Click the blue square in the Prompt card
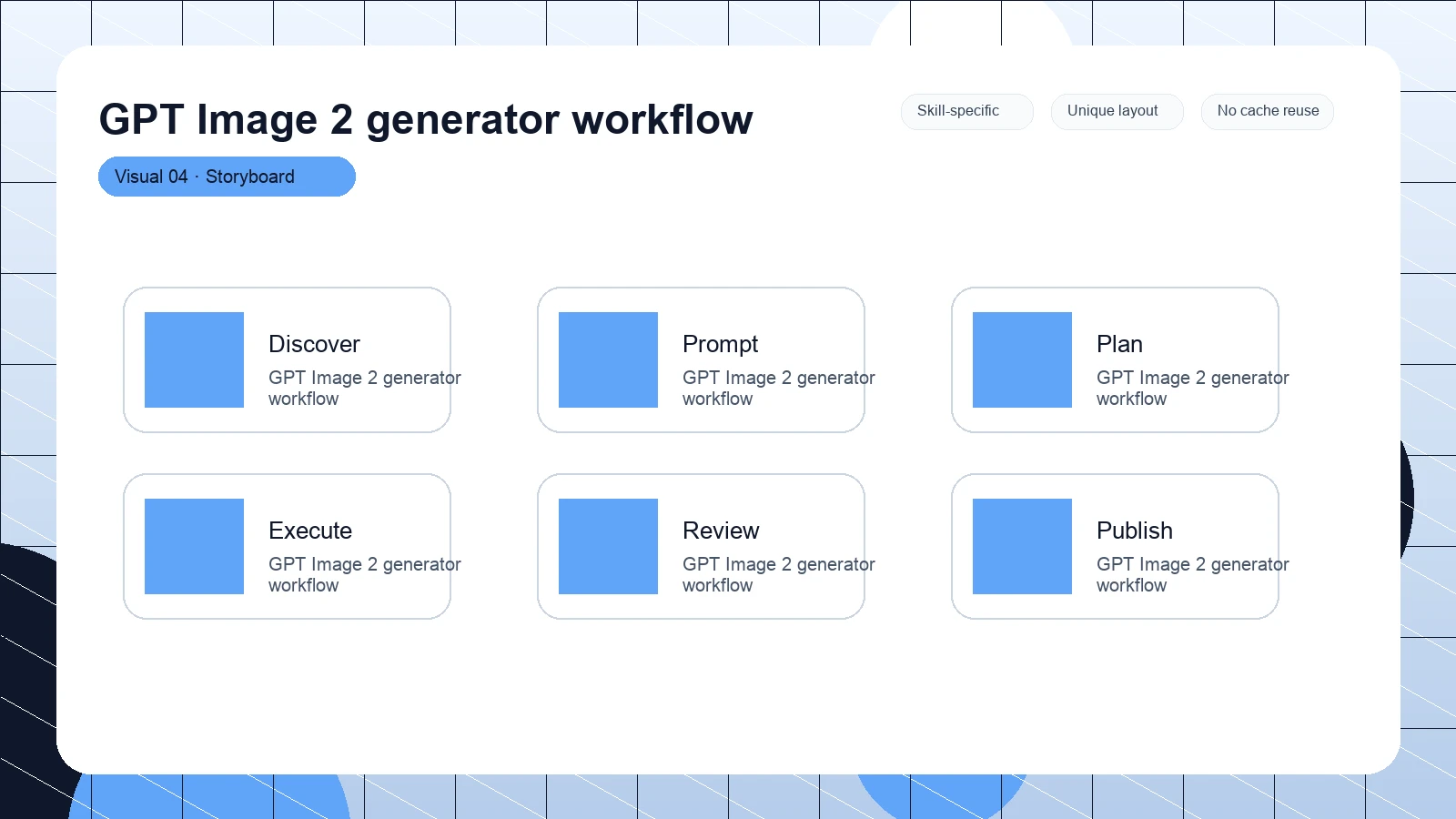This screenshot has height=819, width=1456. [608, 359]
